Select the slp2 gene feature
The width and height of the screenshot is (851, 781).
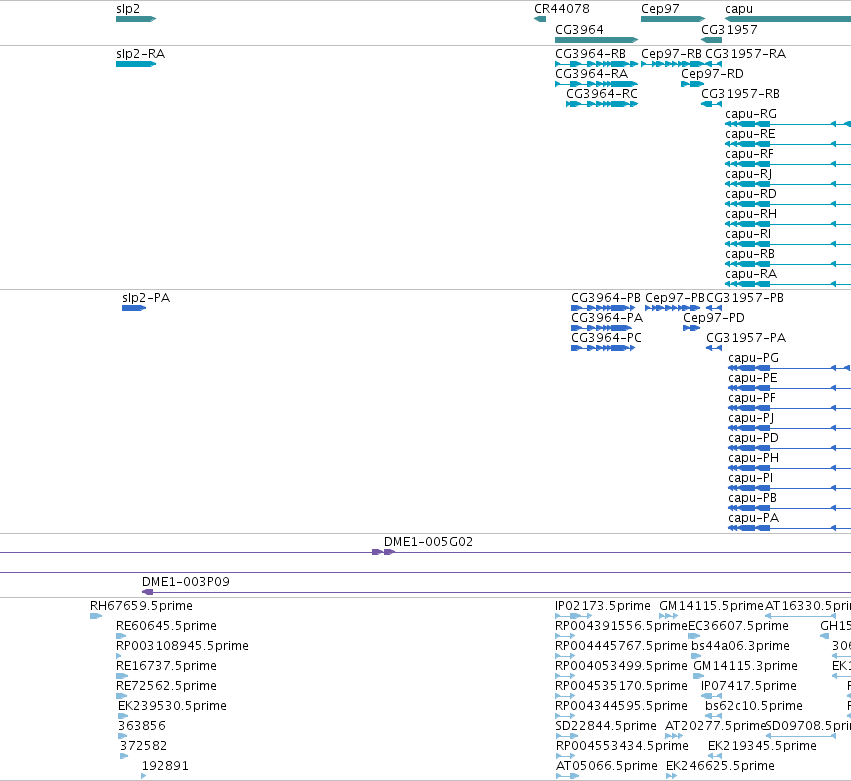click(x=136, y=19)
